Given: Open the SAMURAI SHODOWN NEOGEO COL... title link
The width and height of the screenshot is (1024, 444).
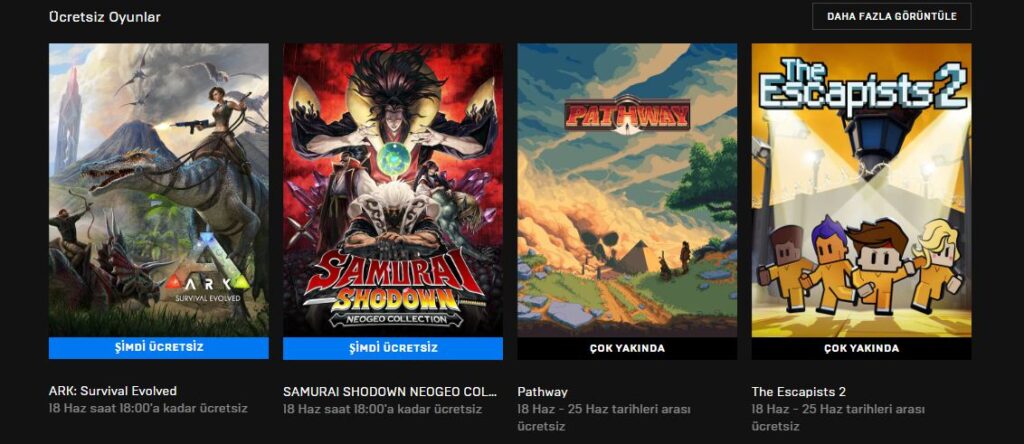Looking at the screenshot, I should click(x=390, y=392).
